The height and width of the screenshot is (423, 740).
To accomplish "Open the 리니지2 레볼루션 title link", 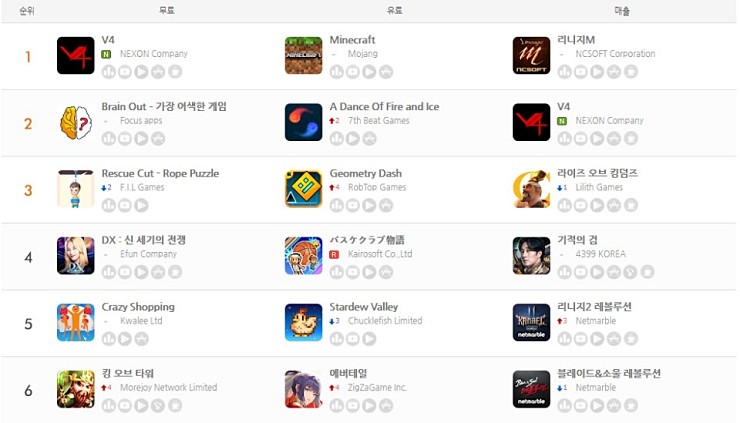I will click(594, 307).
